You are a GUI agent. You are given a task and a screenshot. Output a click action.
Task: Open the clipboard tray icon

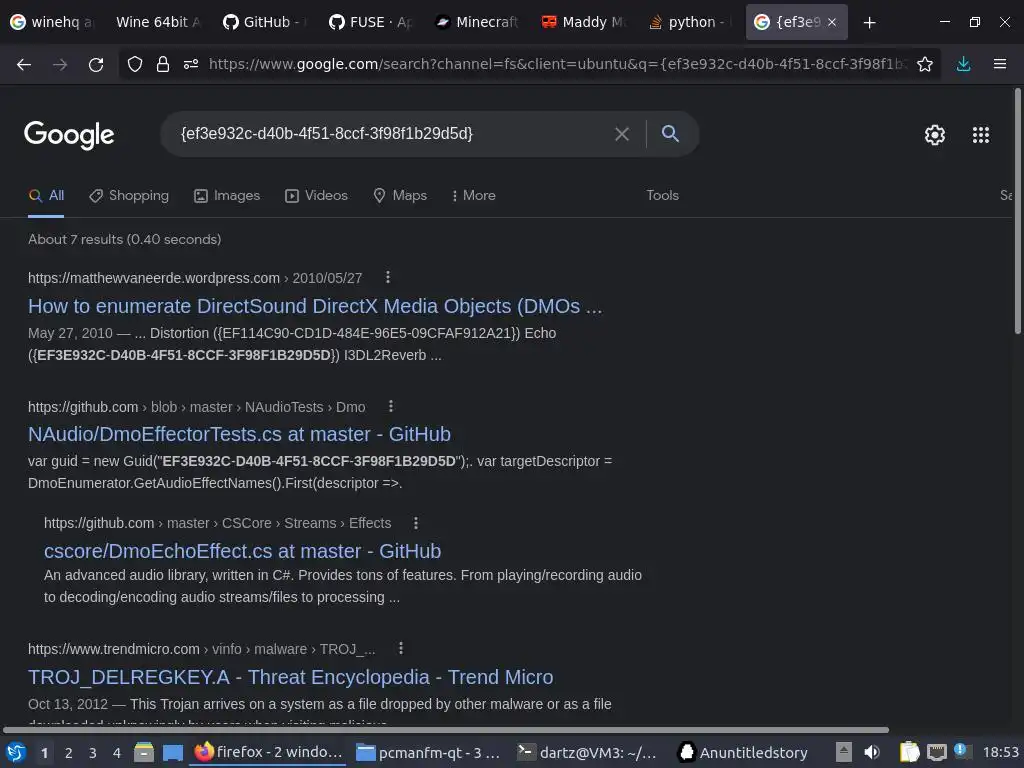pos(909,752)
